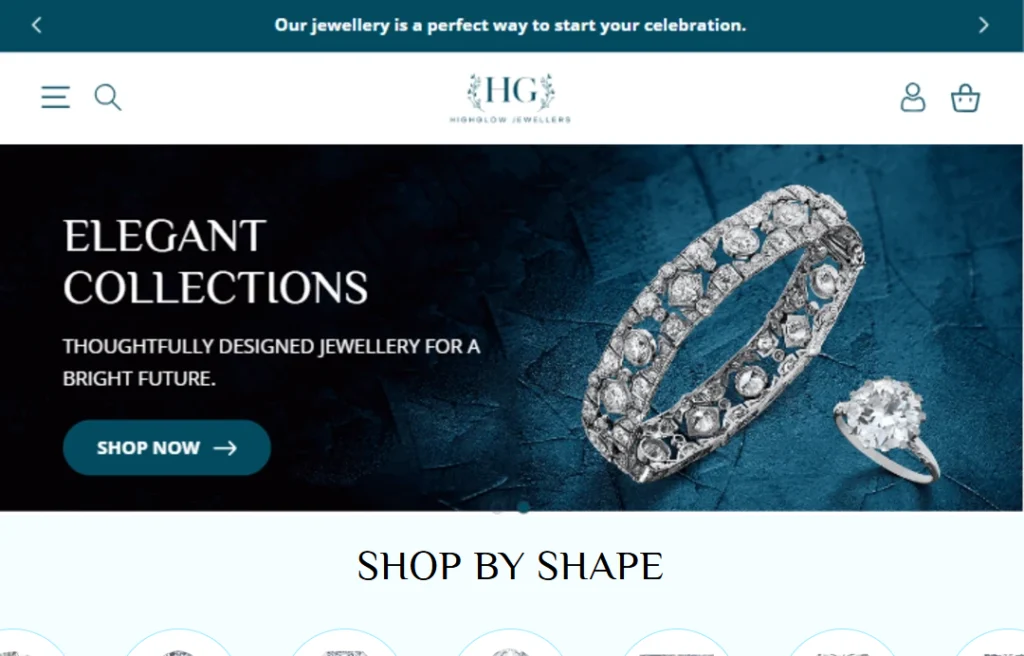Open the shopping bag cart icon
Screen dimensions: 1024x656
pos(965,99)
